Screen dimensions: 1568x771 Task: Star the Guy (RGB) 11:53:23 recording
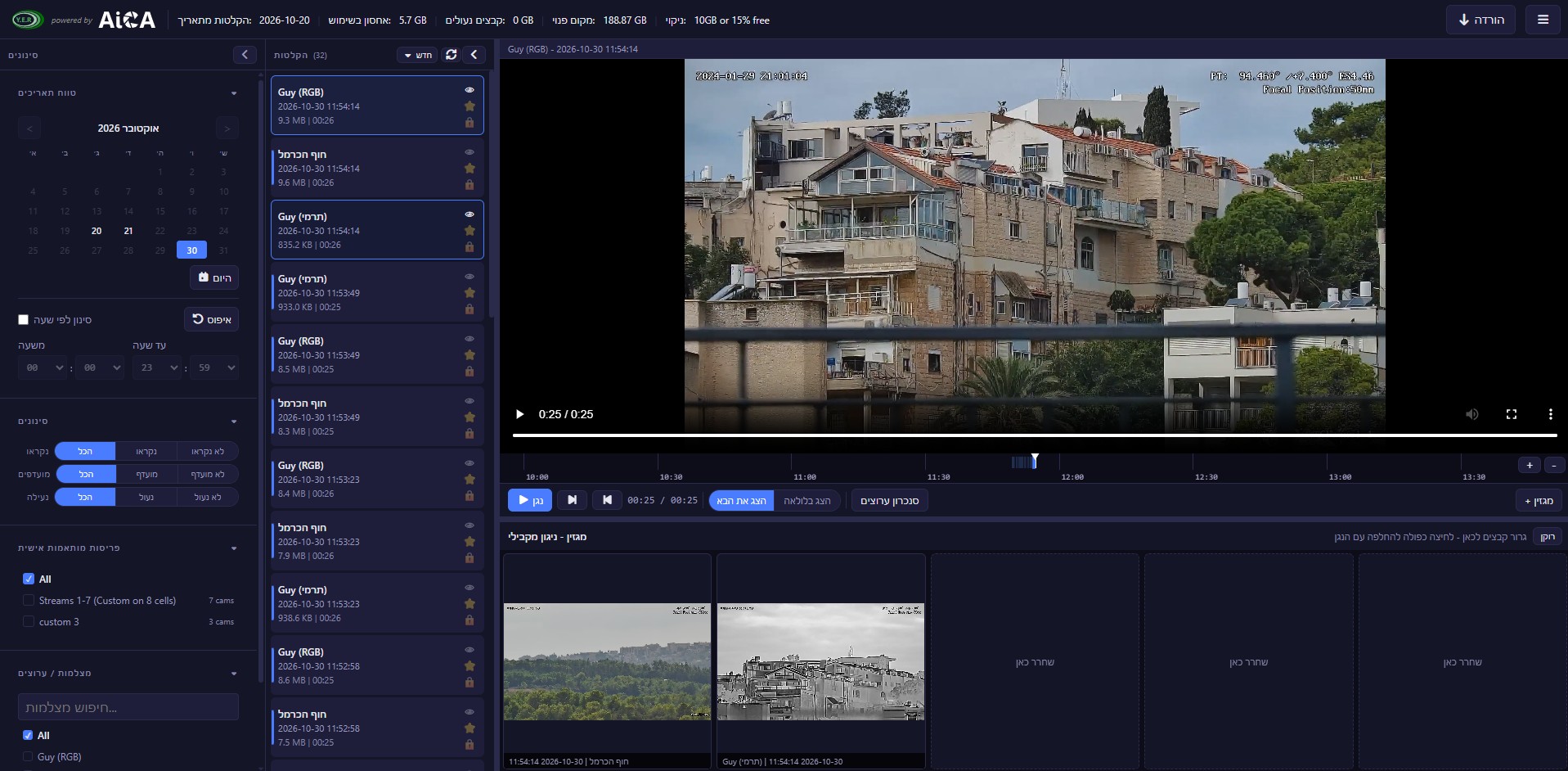[470, 480]
